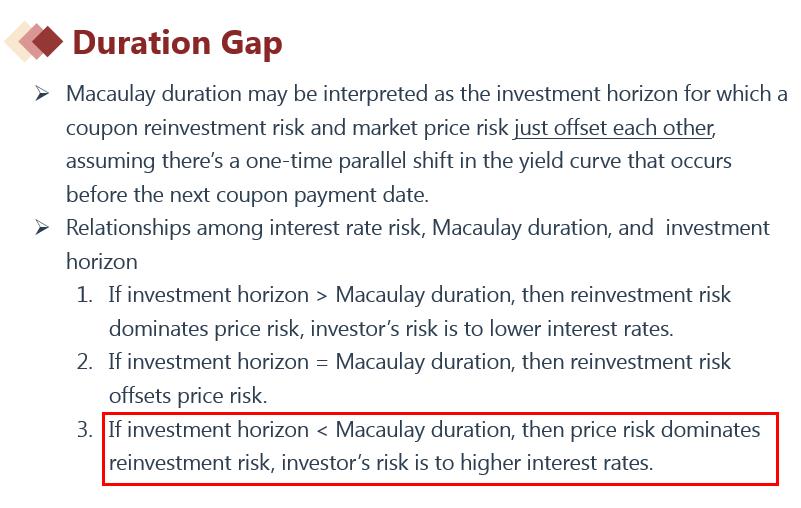Click the list number "2." marker
Viewport: 801px width, 508px height.
point(85,362)
